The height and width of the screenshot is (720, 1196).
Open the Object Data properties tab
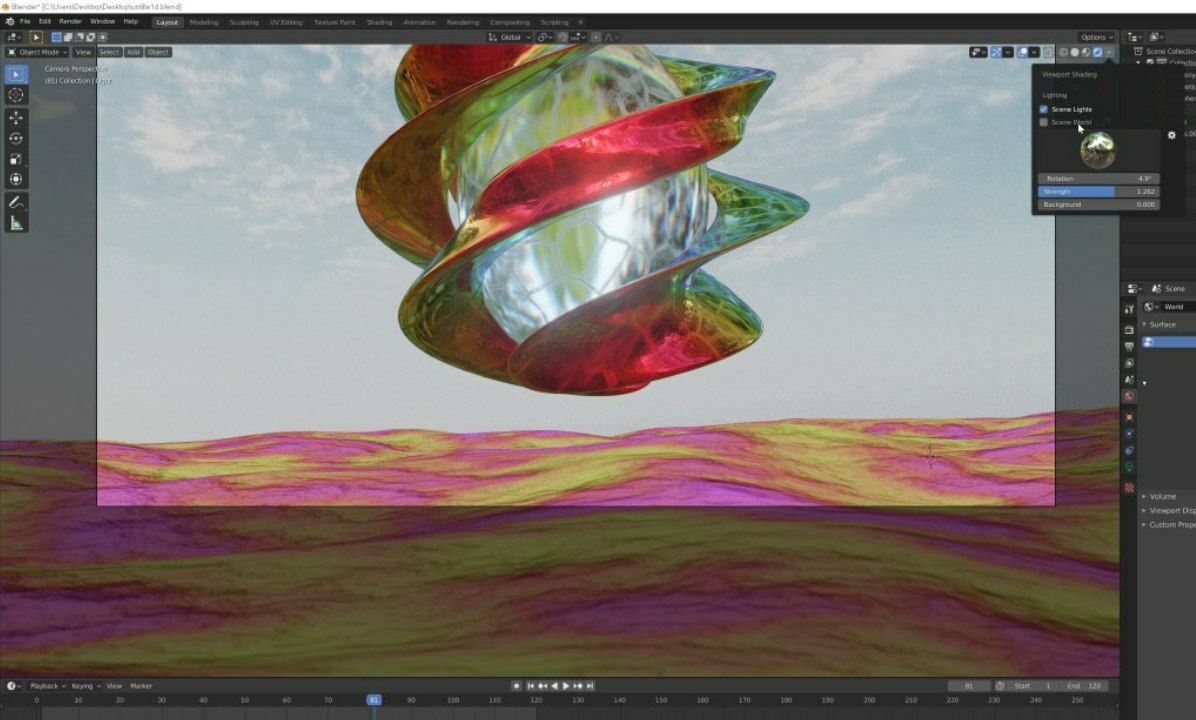(x=1129, y=467)
